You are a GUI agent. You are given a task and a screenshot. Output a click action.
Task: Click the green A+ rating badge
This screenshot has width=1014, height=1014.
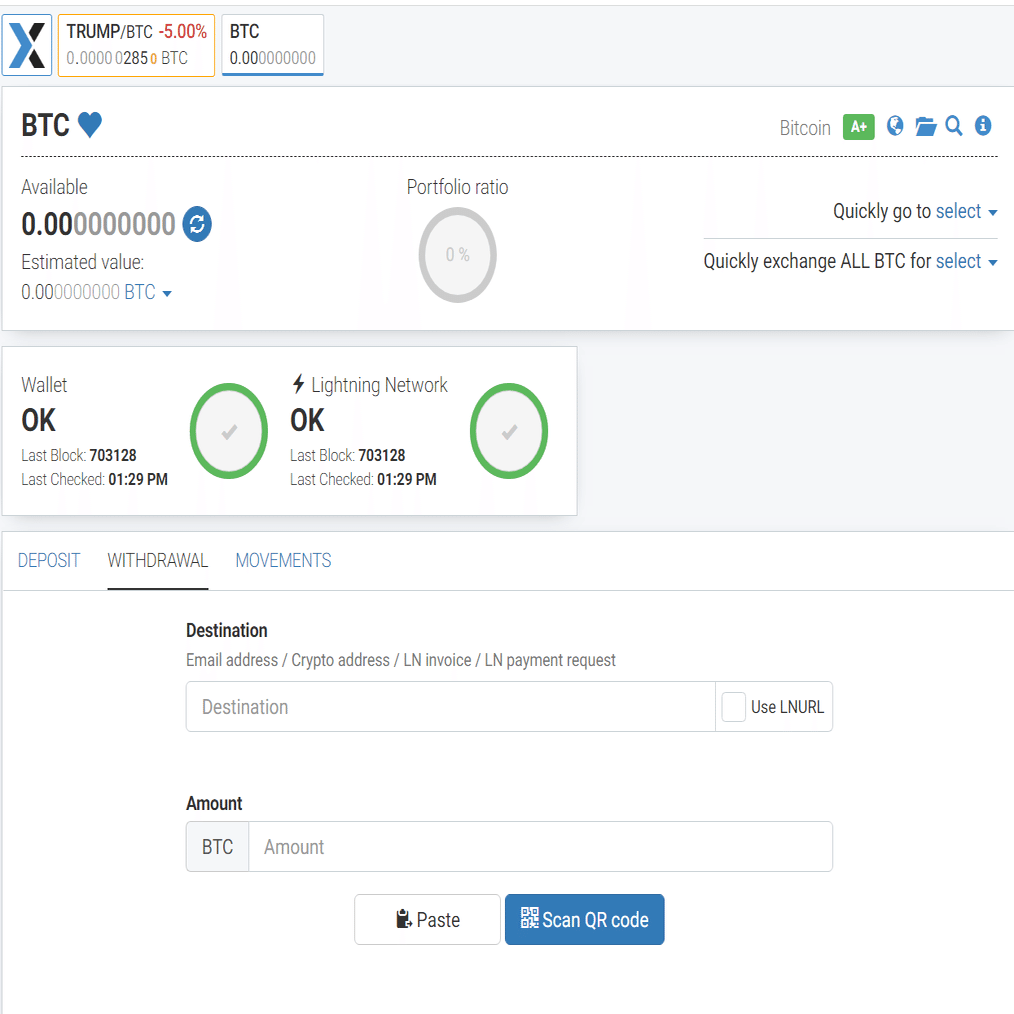858,127
